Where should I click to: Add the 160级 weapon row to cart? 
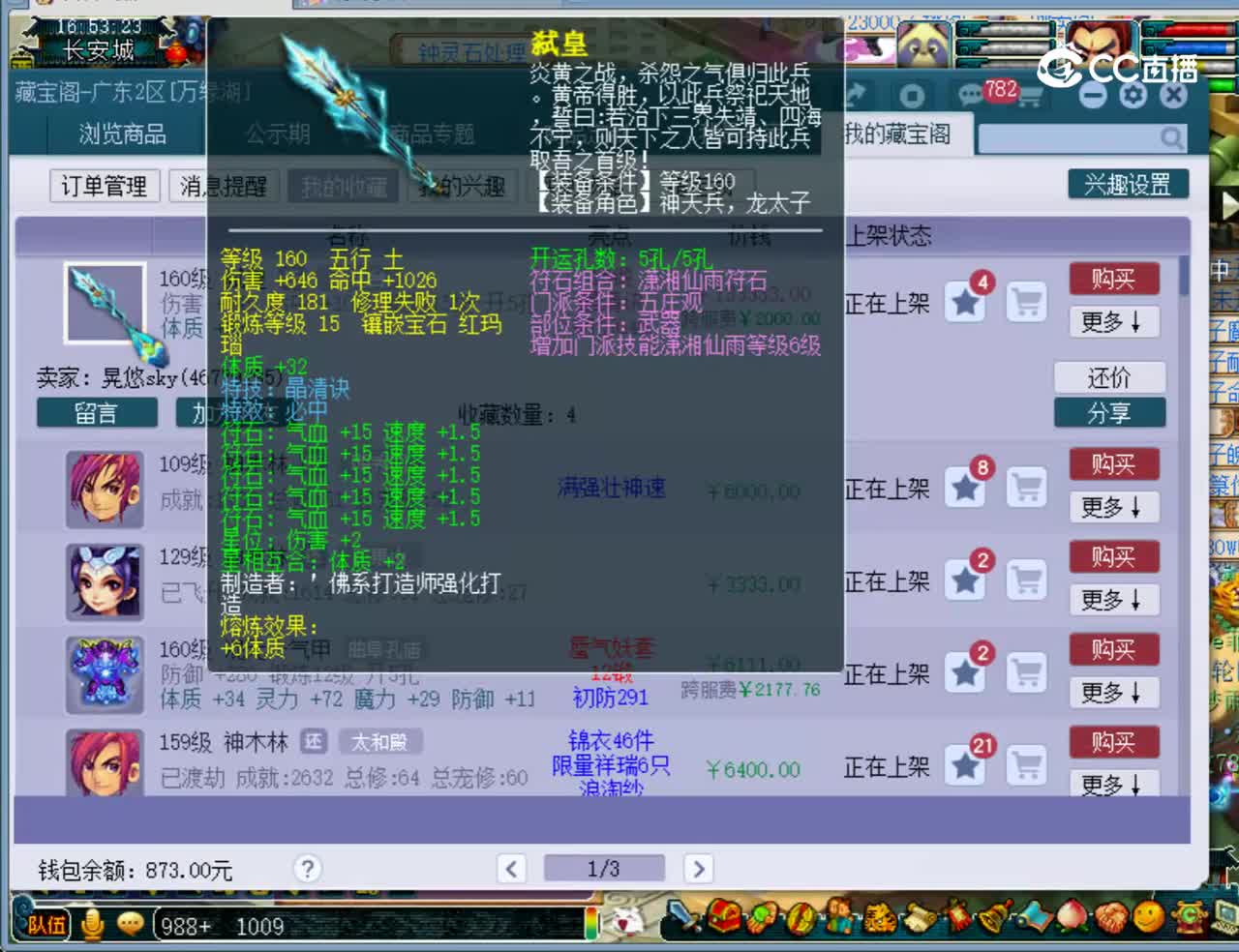point(1027,303)
